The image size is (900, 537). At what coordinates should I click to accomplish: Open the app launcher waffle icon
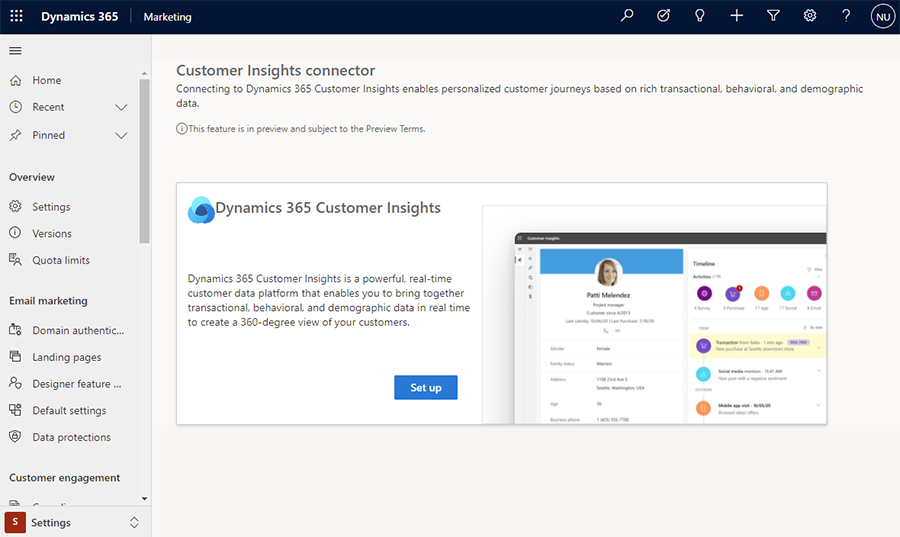point(16,16)
